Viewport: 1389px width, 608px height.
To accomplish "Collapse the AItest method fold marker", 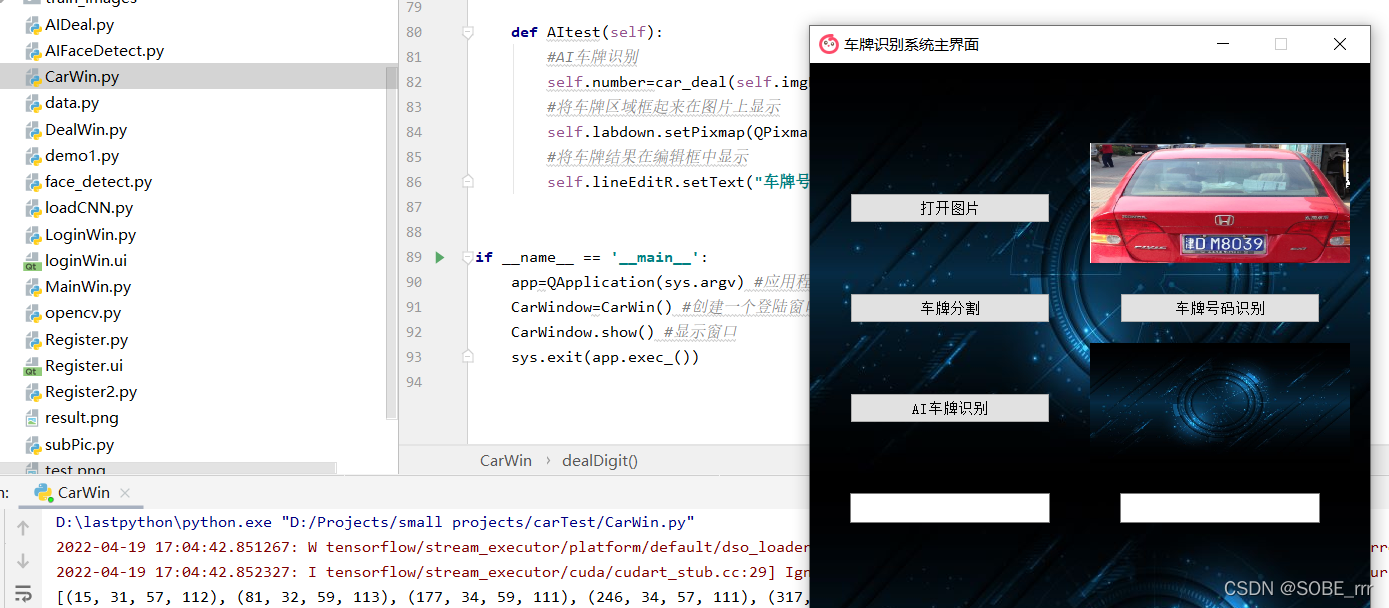I will (467, 32).
